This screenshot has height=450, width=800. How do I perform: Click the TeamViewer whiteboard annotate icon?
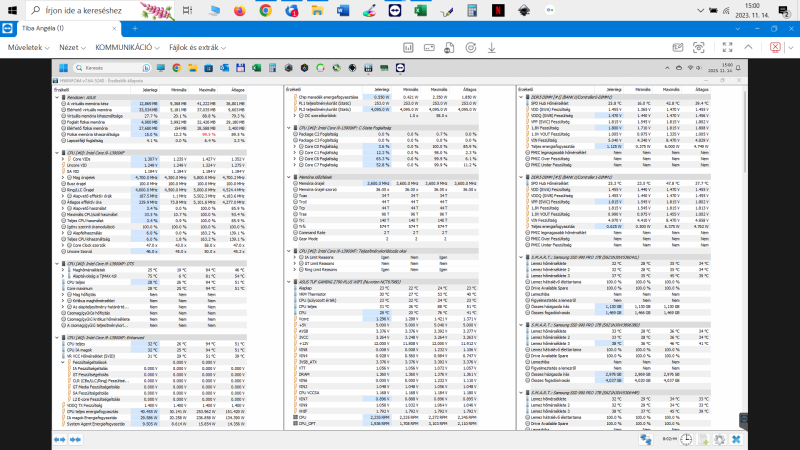678,47
